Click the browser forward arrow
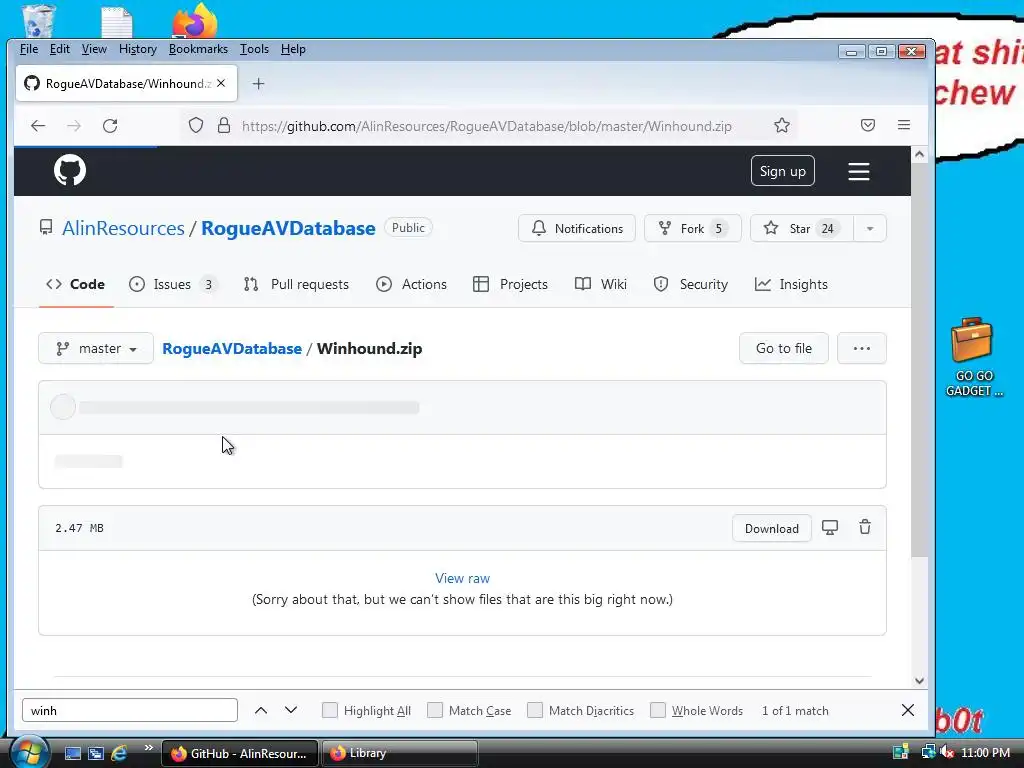Viewport: 1024px width, 768px height. click(74, 125)
